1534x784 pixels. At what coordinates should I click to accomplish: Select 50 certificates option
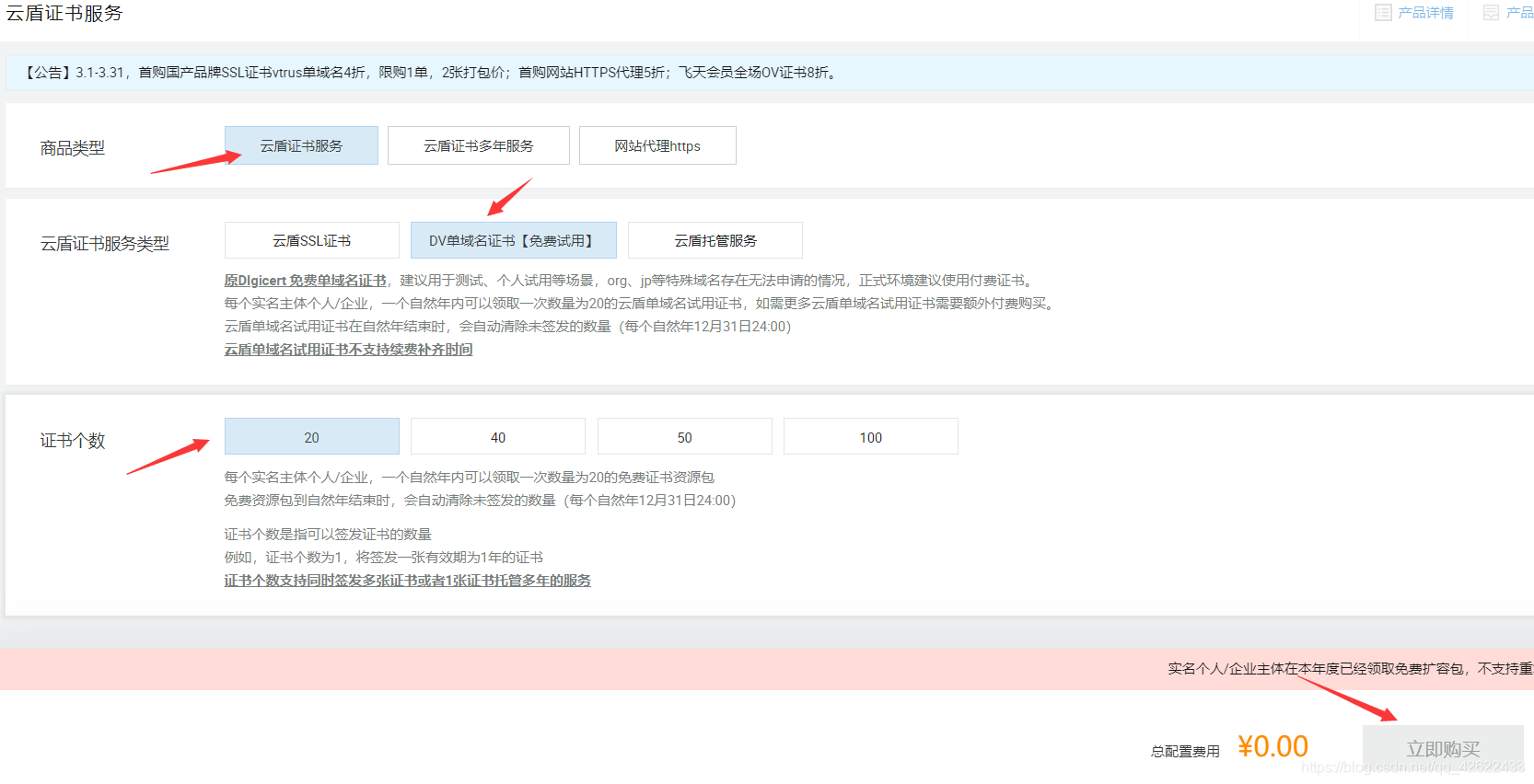684,437
